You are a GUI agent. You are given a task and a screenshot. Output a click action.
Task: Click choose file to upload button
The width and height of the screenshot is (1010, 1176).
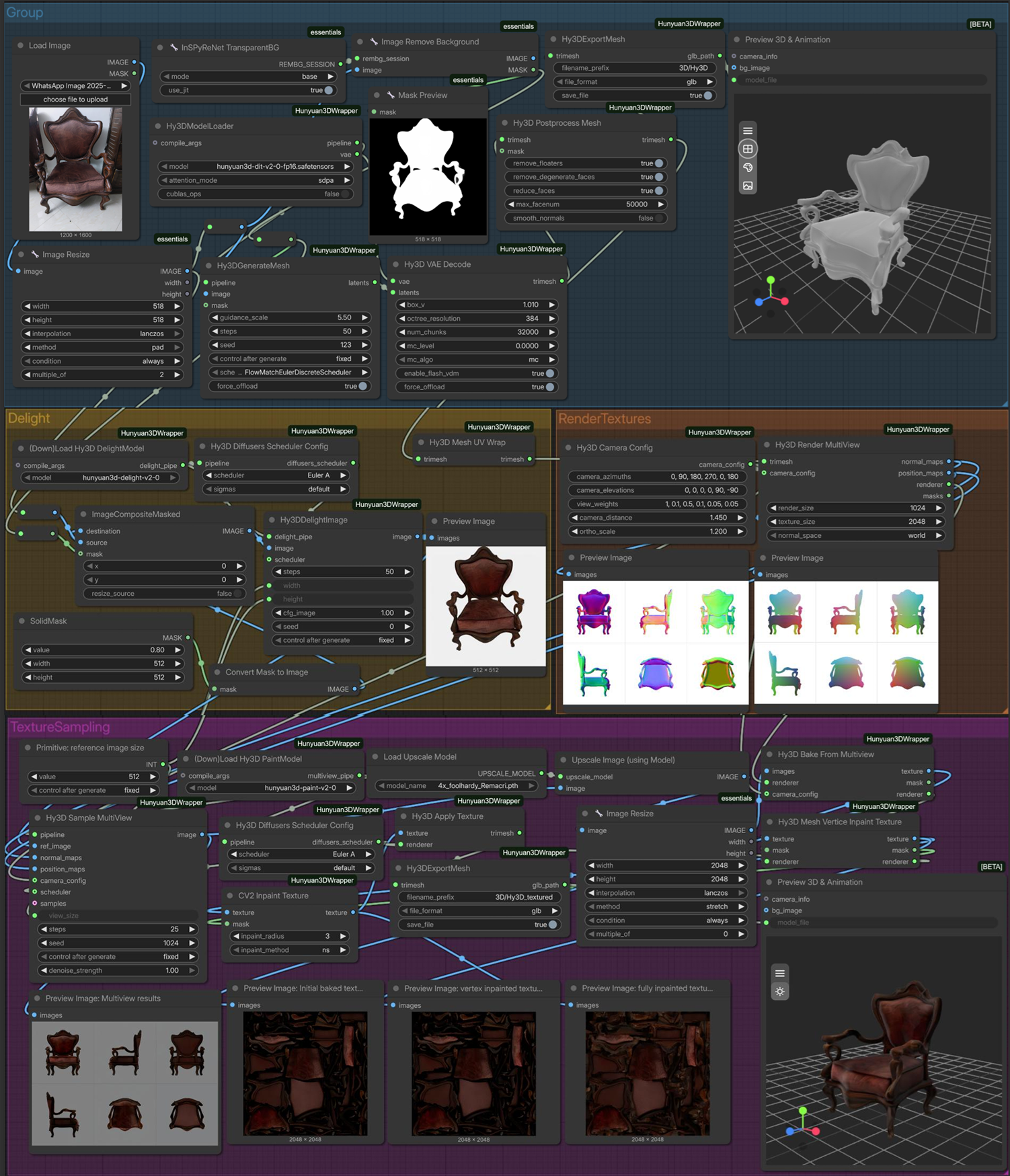75,100
